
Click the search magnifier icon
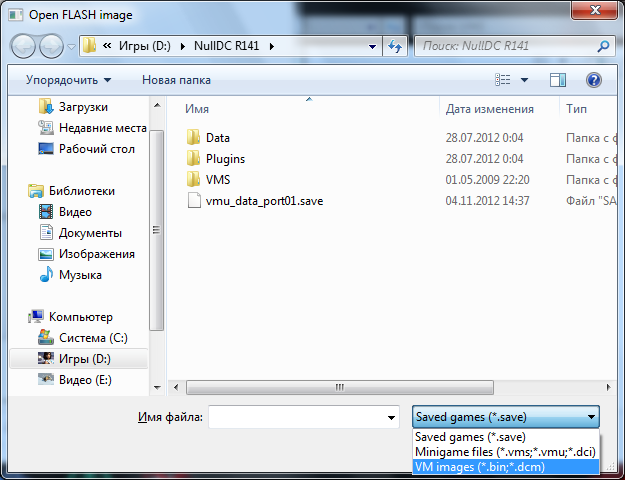[602, 46]
